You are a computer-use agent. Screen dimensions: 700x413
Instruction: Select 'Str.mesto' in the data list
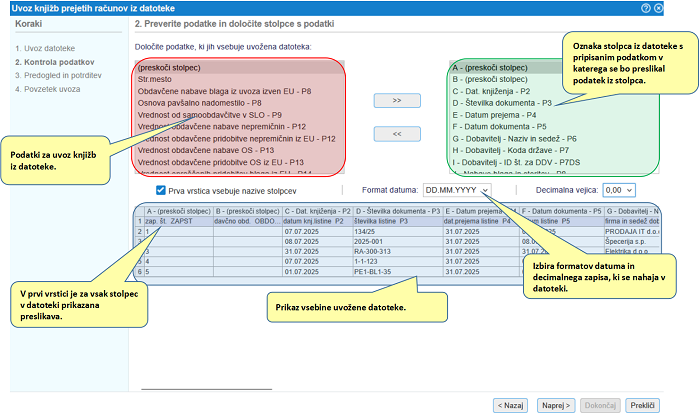(158, 78)
